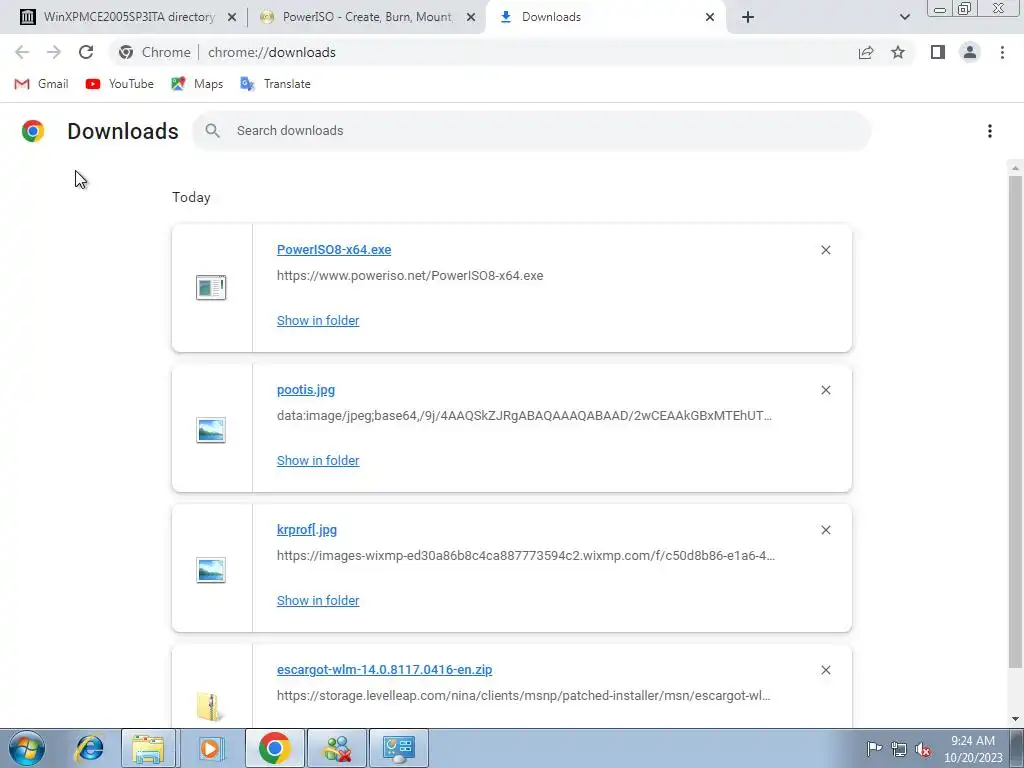
Task: Open the YouTube bookmark
Action: coord(120,84)
